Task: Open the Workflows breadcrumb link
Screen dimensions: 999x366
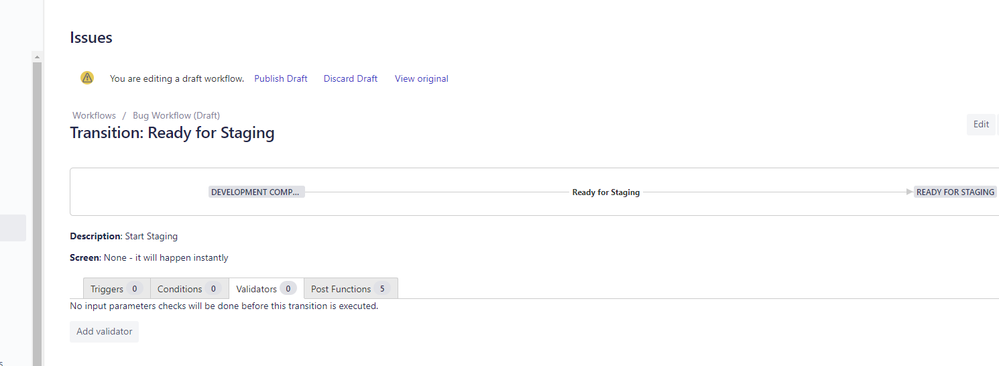Action: point(94,115)
